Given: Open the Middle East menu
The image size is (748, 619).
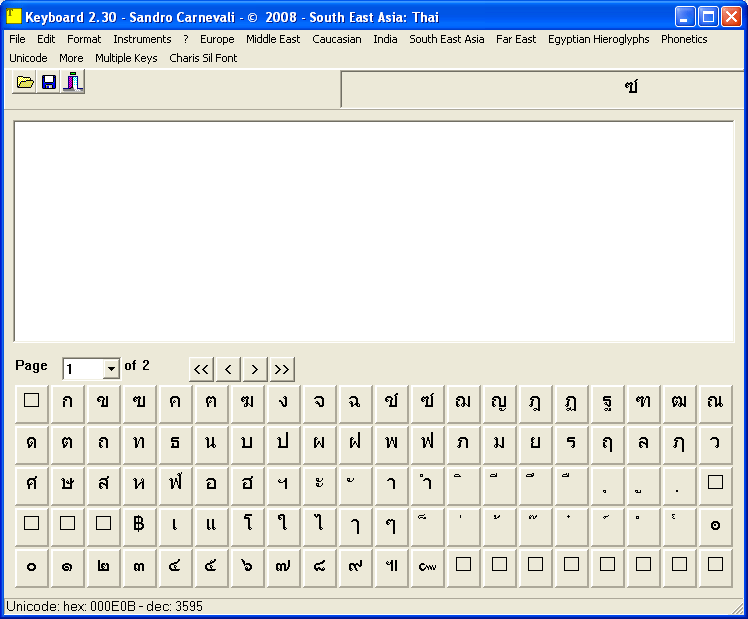Looking at the screenshot, I should 273,39.
